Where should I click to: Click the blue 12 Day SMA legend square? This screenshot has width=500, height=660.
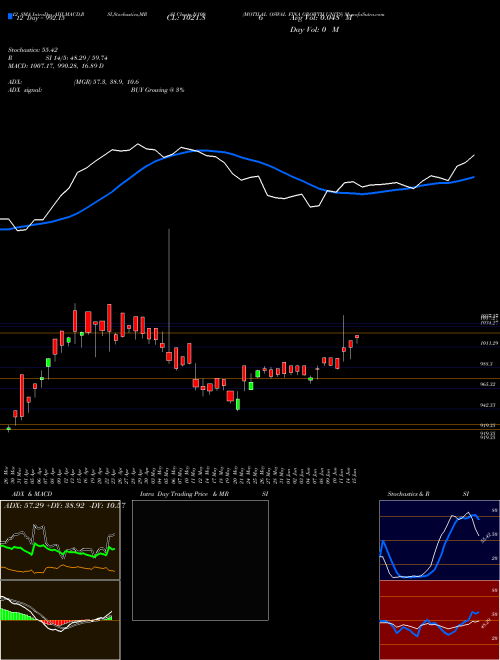click(10, 16)
